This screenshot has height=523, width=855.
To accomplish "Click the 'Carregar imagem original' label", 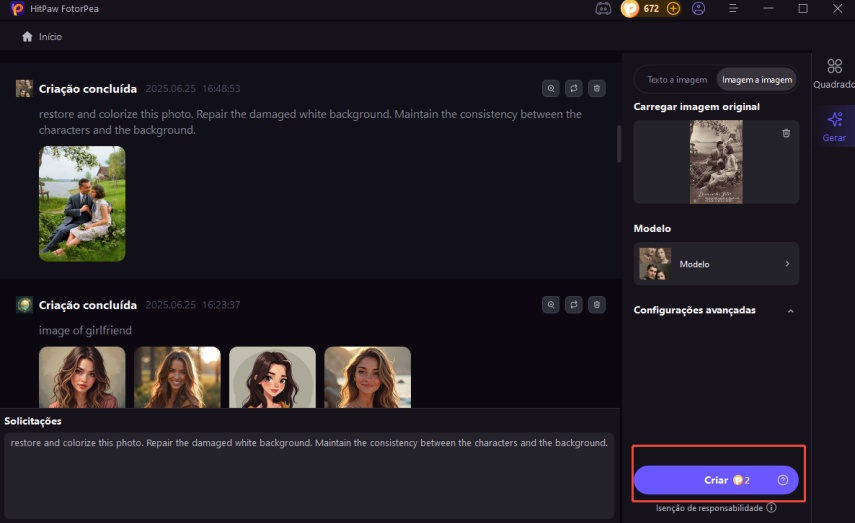I will coord(696,107).
